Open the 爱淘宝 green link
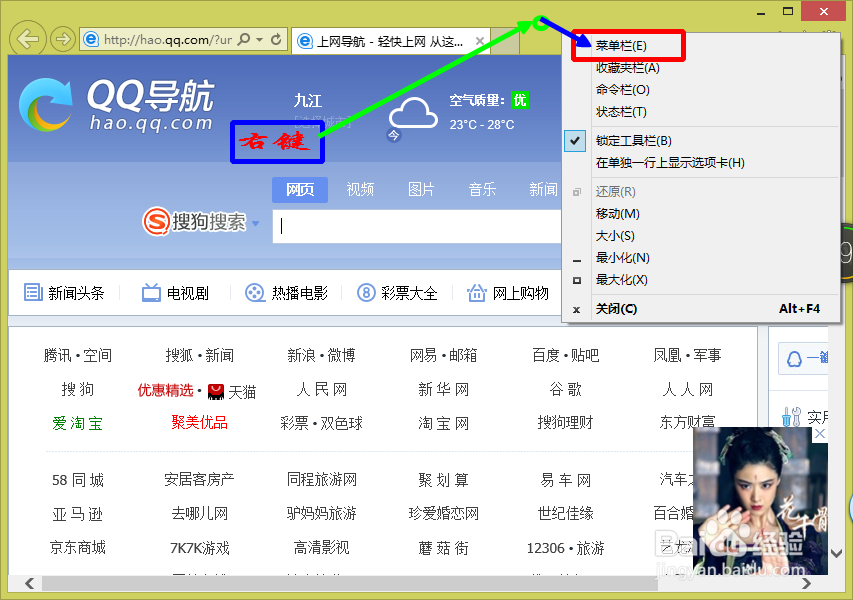The width and height of the screenshot is (853, 600). pyautogui.click(x=77, y=423)
